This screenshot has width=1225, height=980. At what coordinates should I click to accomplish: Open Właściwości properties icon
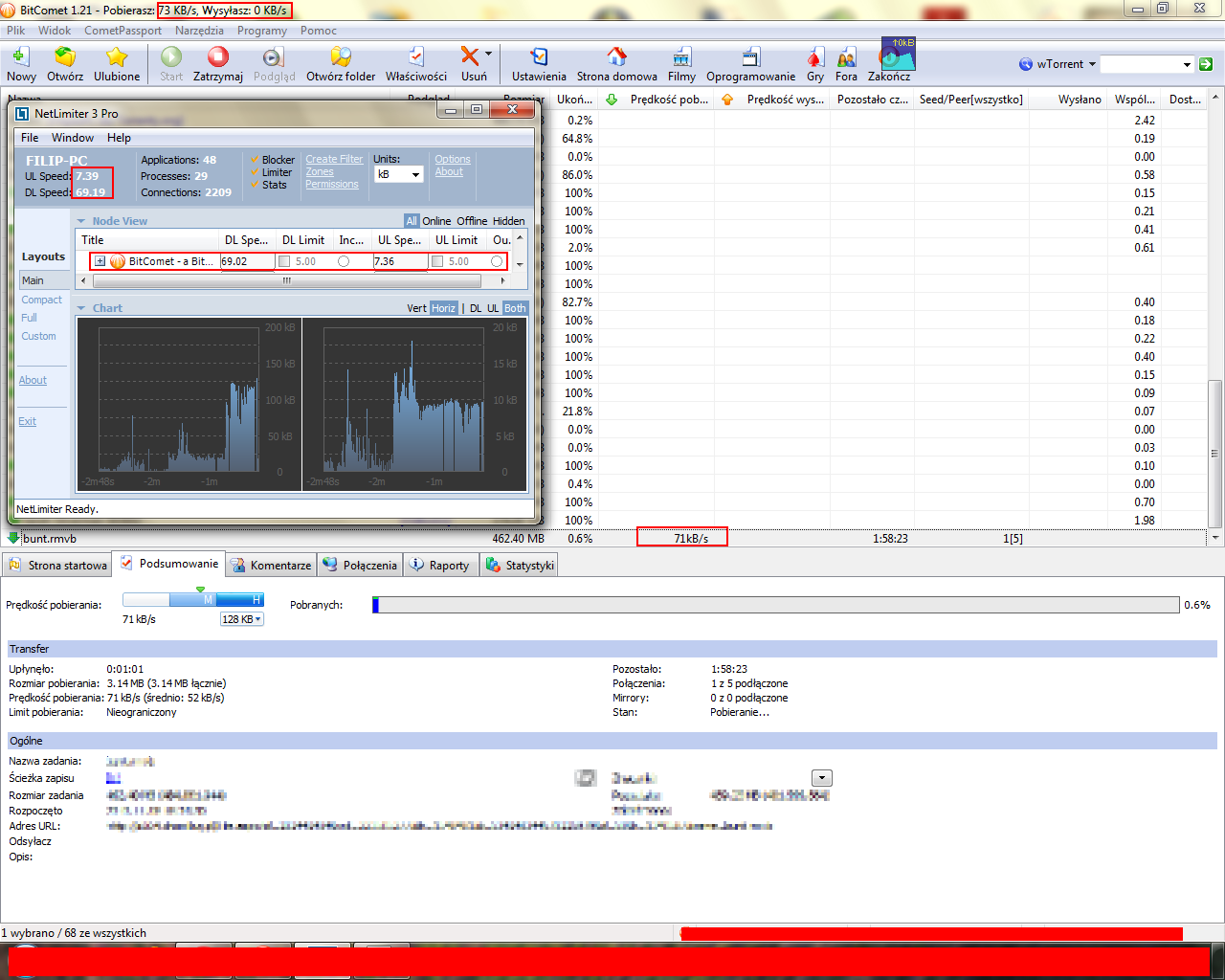click(x=416, y=56)
